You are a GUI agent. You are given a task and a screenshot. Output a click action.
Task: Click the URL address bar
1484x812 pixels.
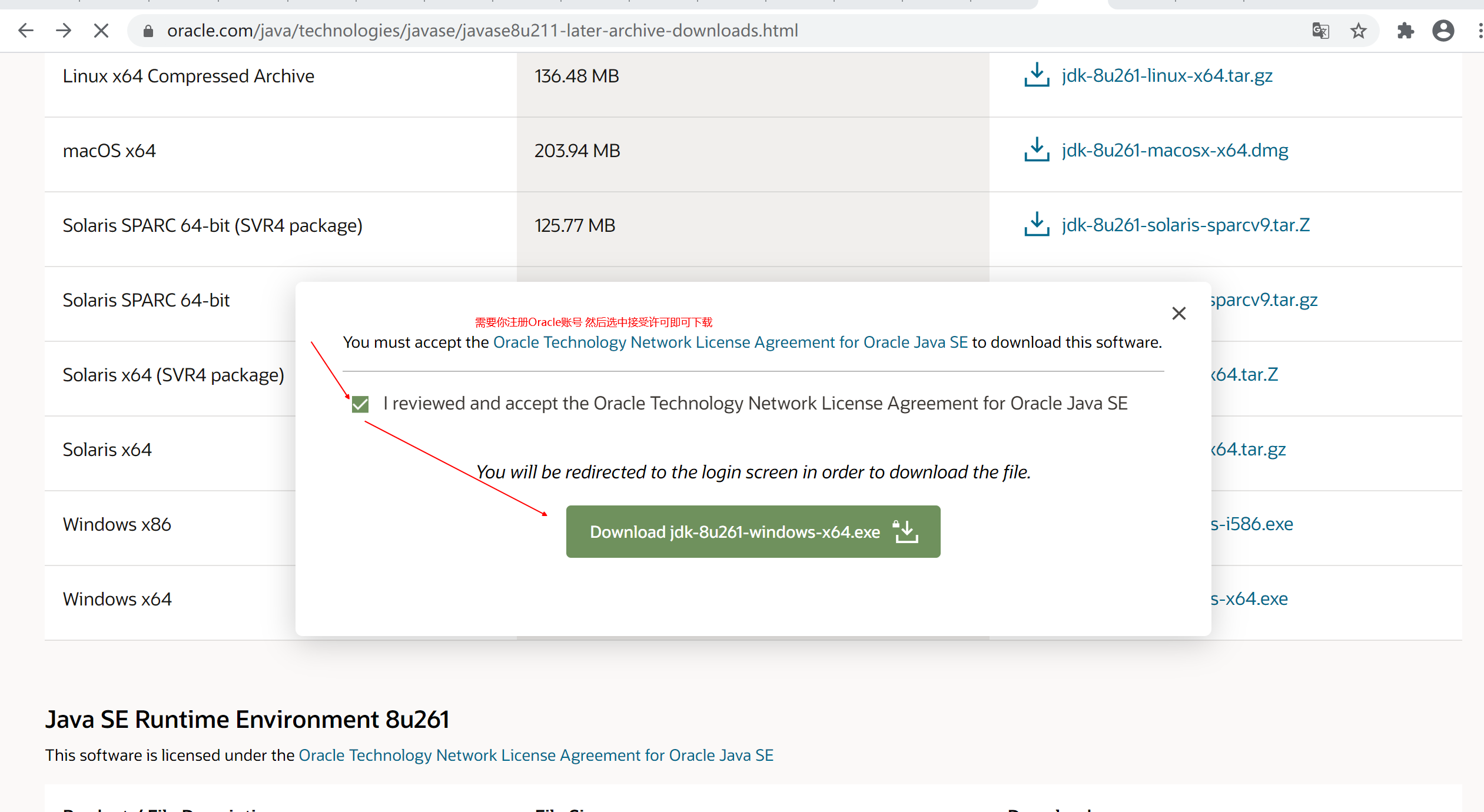(x=706, y=31)
